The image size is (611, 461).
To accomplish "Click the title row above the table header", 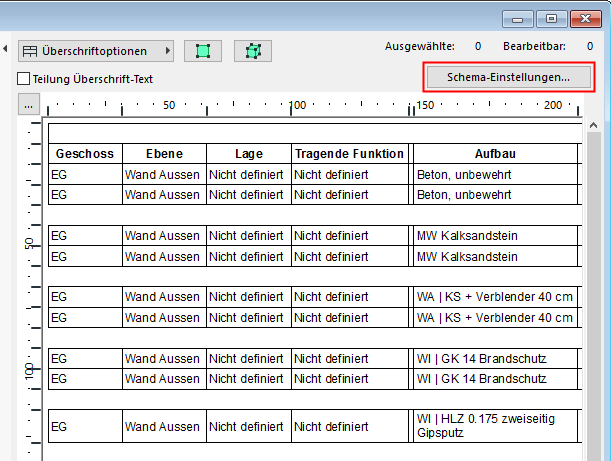I will tap(315, 133).
